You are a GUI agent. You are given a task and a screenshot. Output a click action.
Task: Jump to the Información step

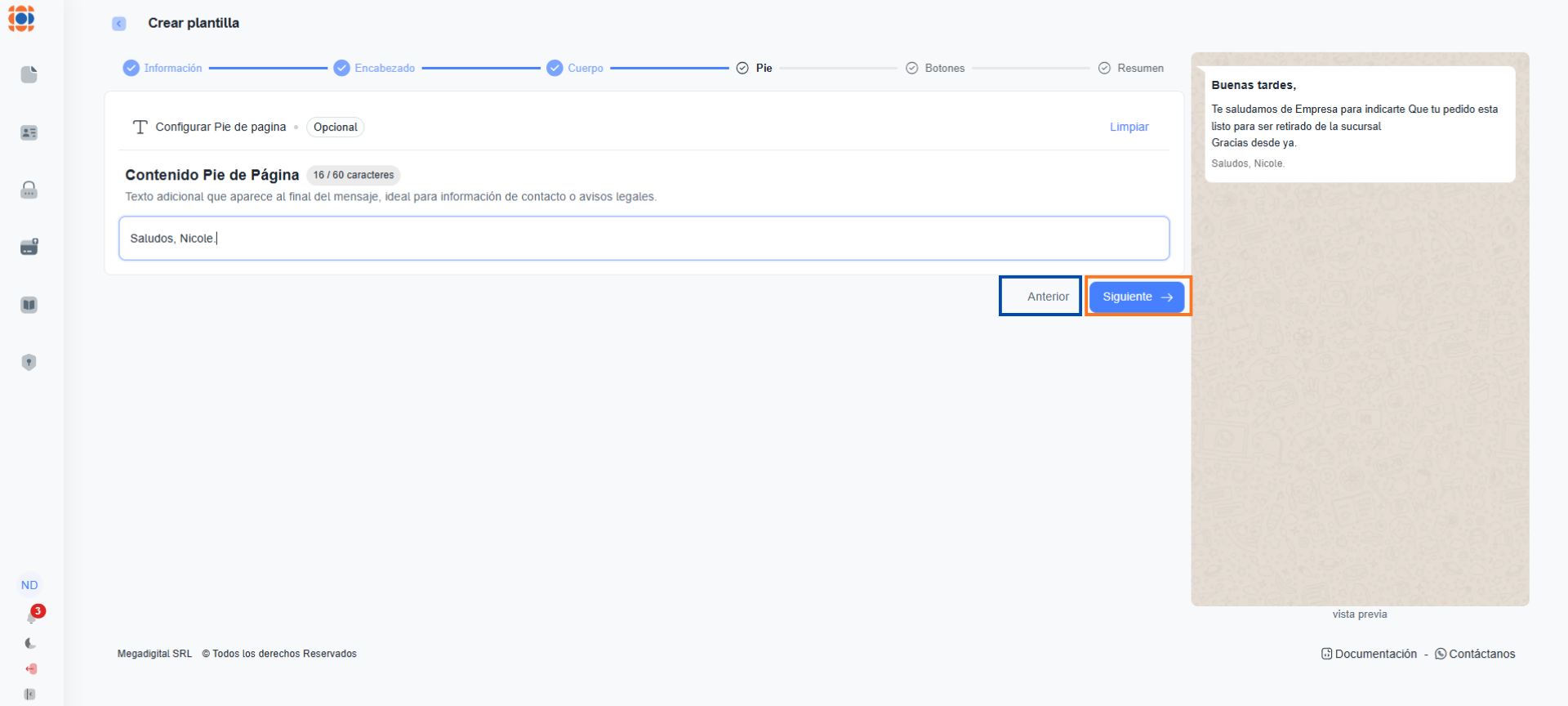(x=163, y=68)
